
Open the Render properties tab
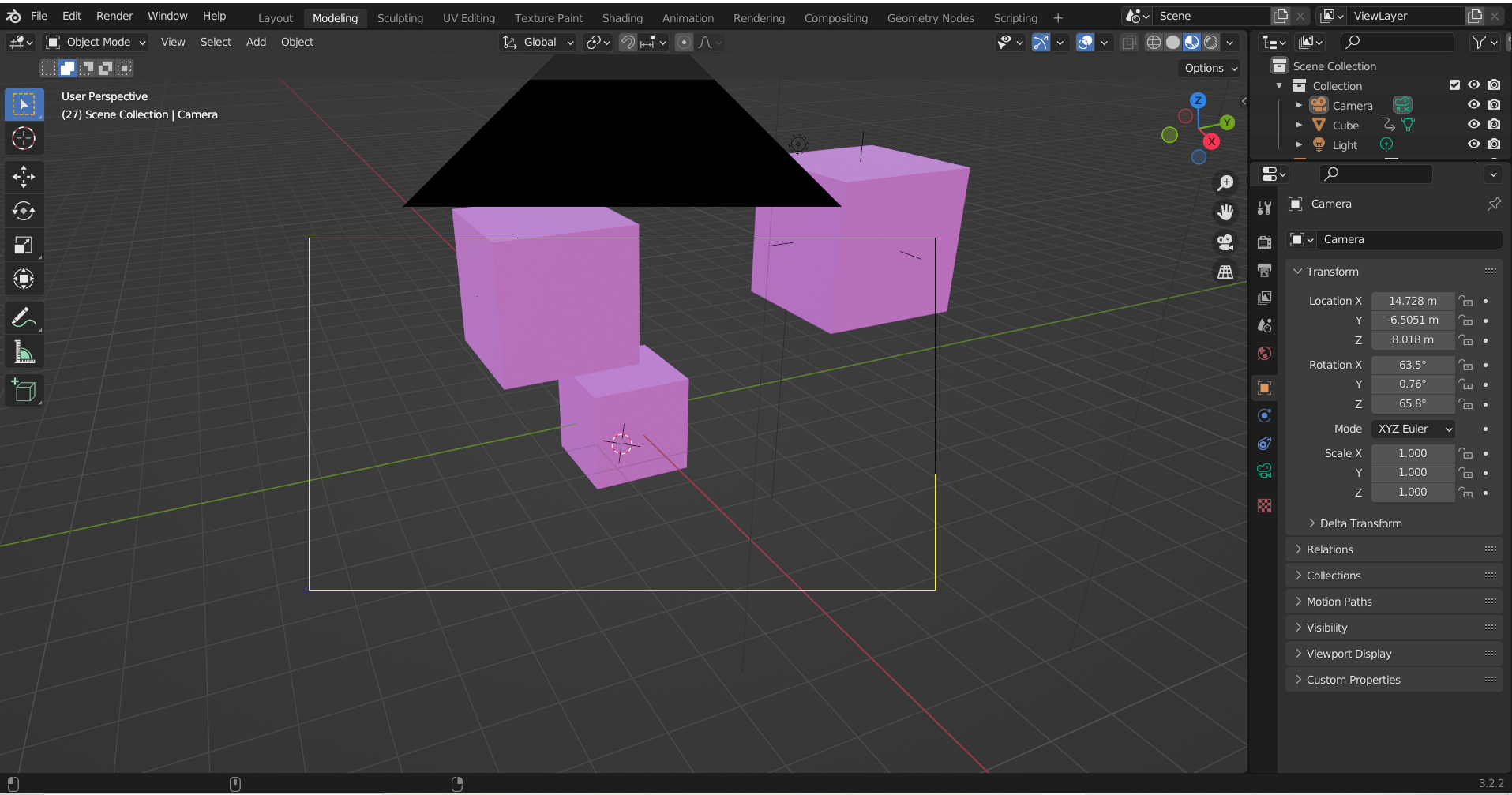click(x=1265, y=242)
